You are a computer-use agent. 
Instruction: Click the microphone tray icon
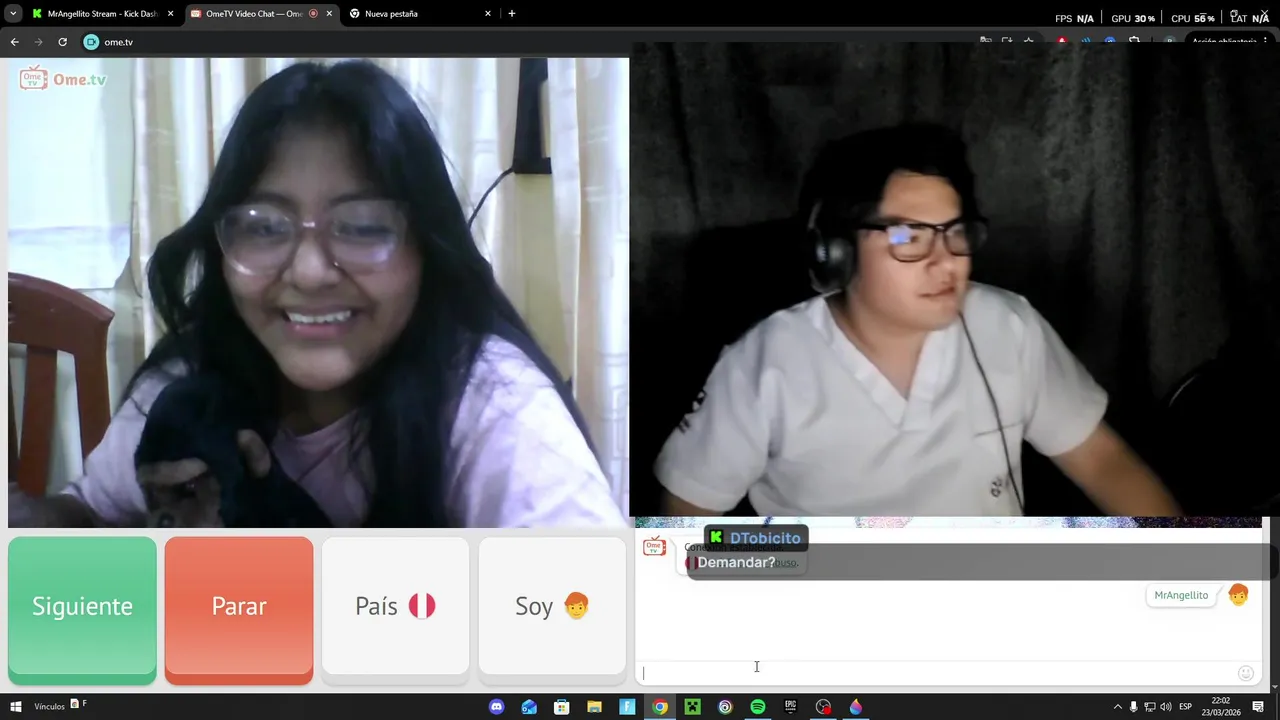pyautogui.click(x=1134, y=707)
